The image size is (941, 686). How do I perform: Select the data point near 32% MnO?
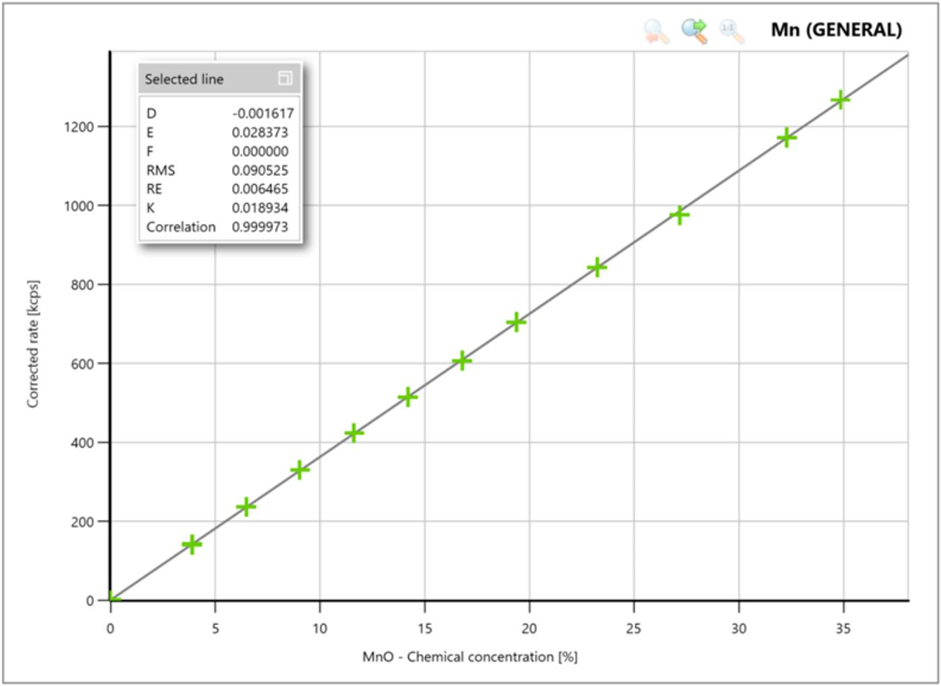point(786,137)
